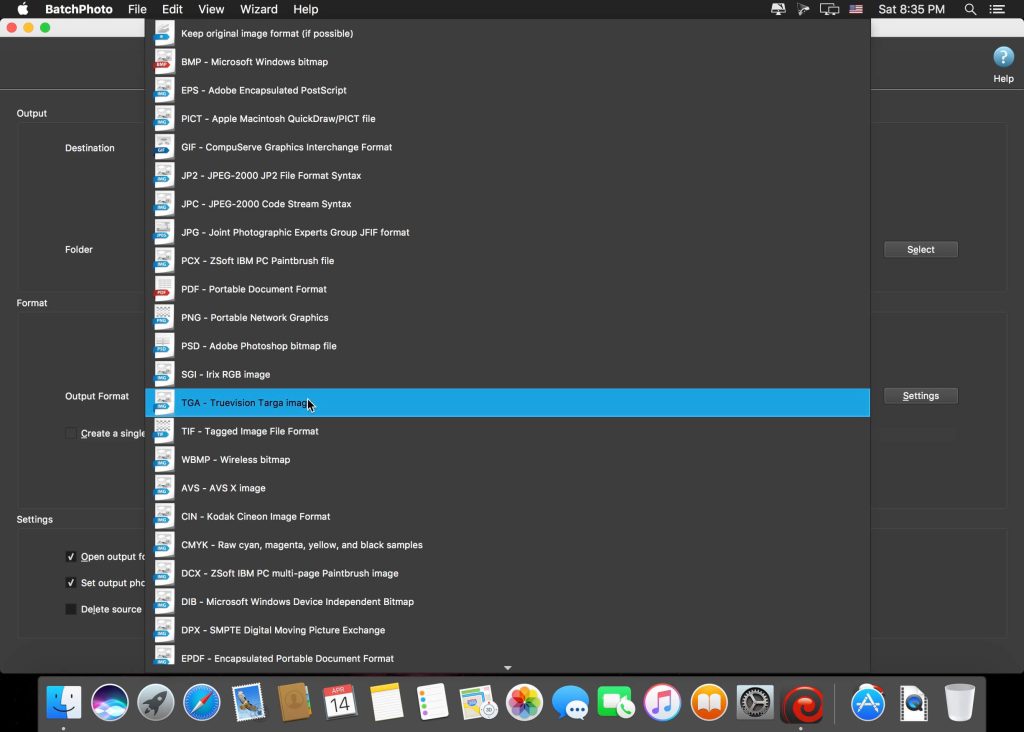Click the PNG format icon in list

164,318
